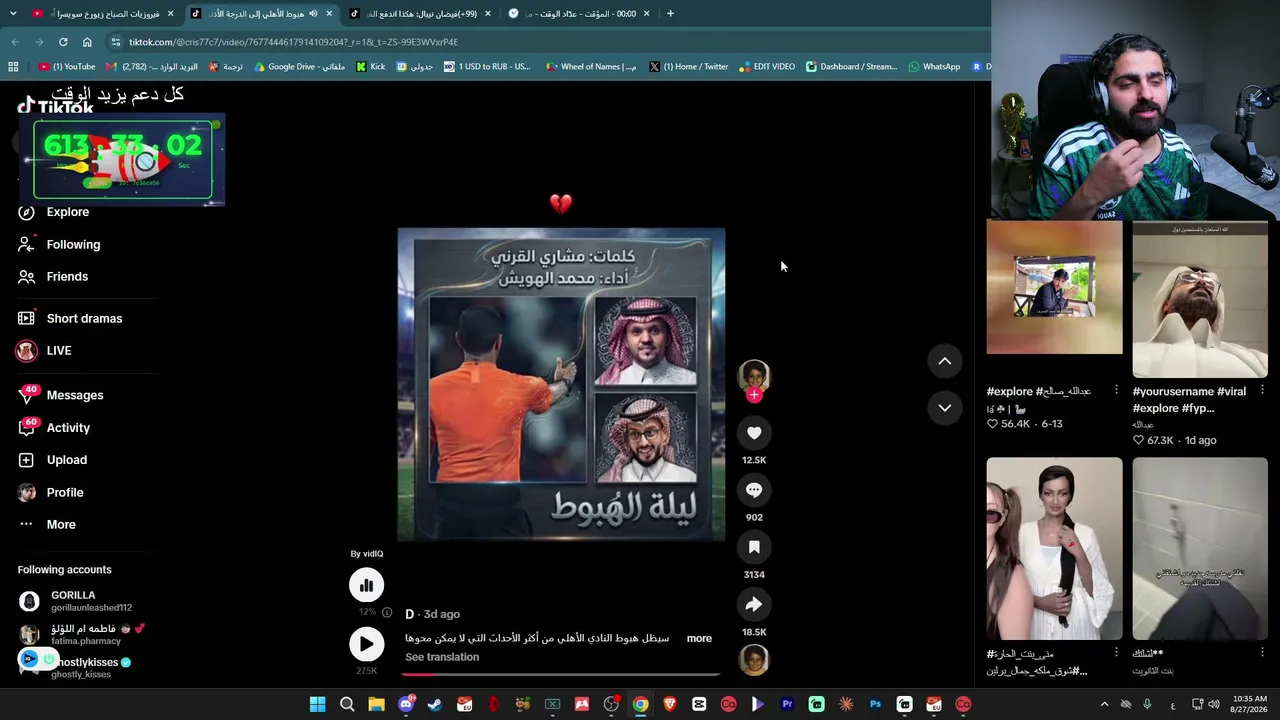Bookmark the video using the favorites icon

(754, 547)
